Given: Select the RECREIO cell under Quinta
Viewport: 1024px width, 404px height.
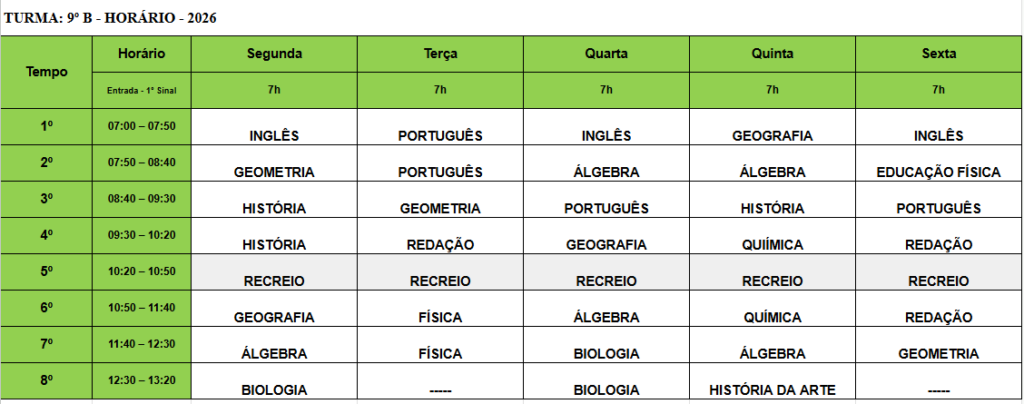Looking at the screenshot, I should click(773, 272).
